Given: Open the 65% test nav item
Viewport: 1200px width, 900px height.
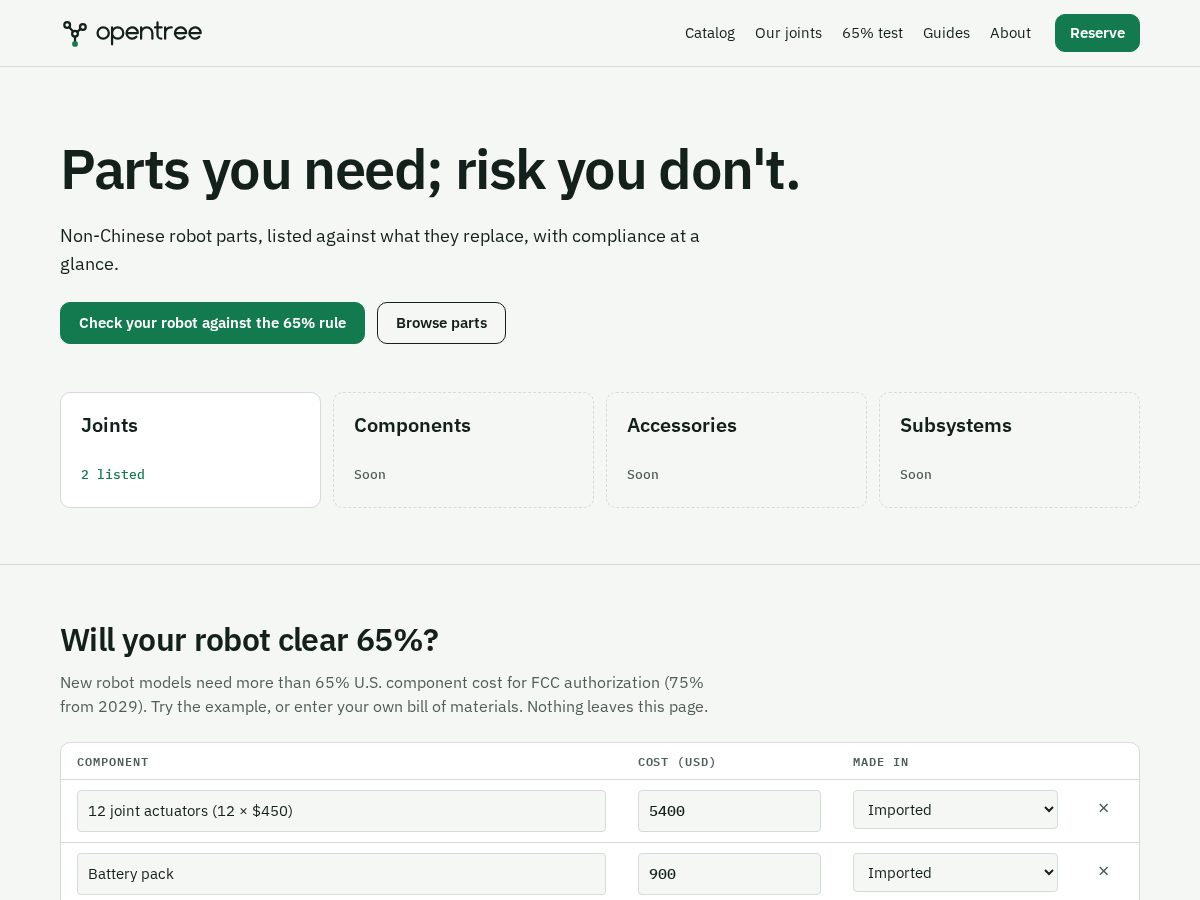Looking at the screenshot, I should (x=872, y=33).
